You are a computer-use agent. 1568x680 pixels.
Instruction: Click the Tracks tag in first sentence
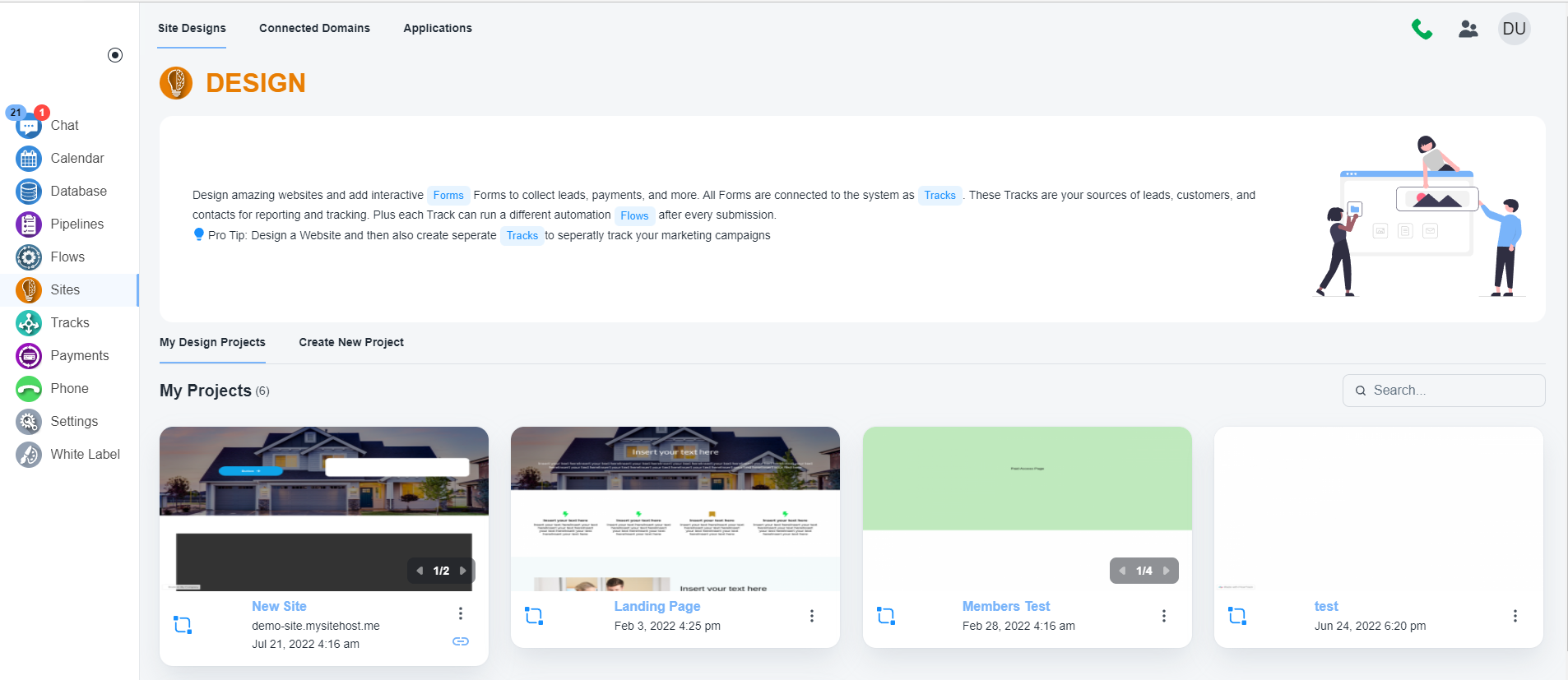pos(939,196)
